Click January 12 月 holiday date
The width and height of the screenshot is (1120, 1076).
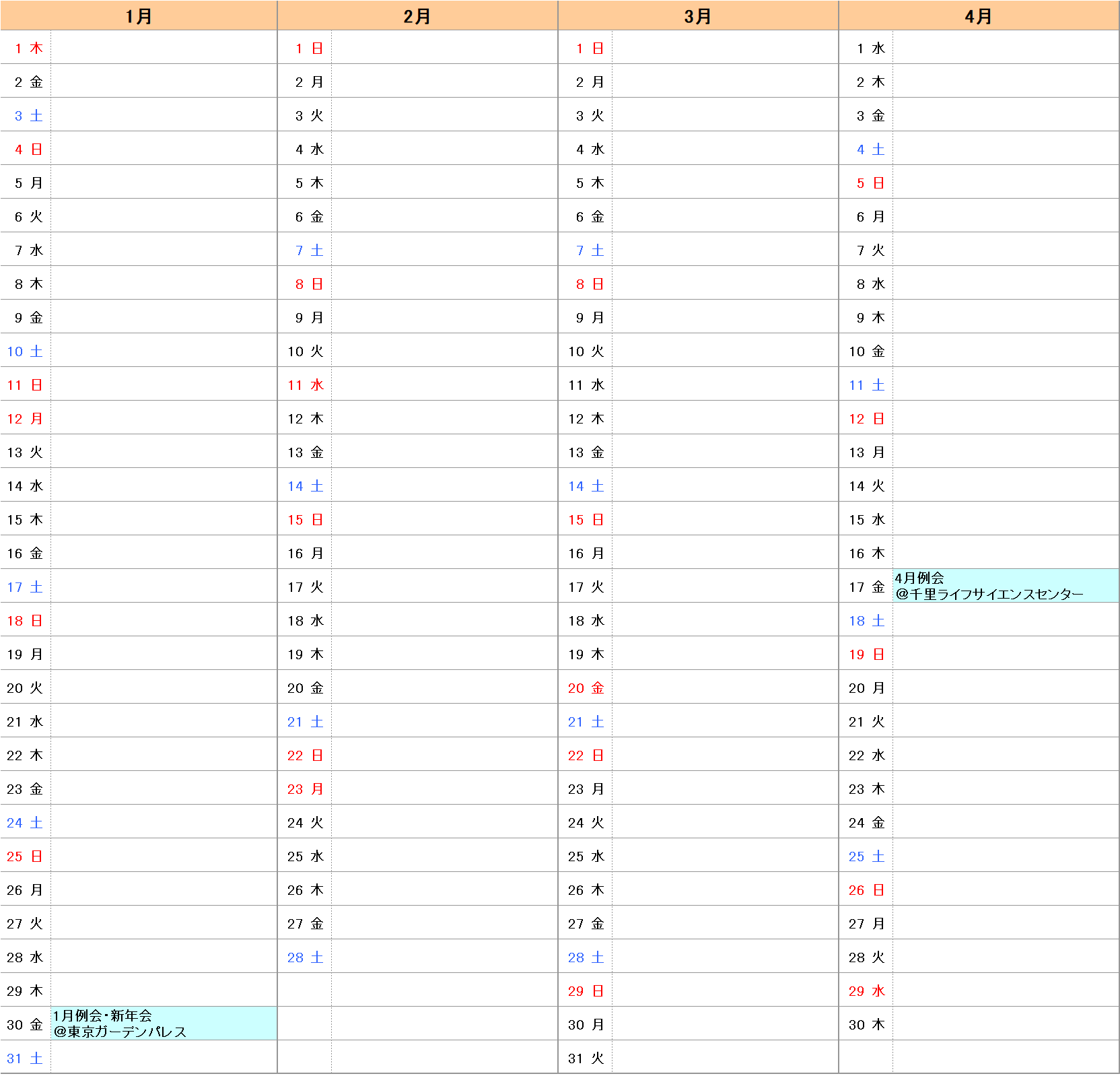tap(26, 418)
